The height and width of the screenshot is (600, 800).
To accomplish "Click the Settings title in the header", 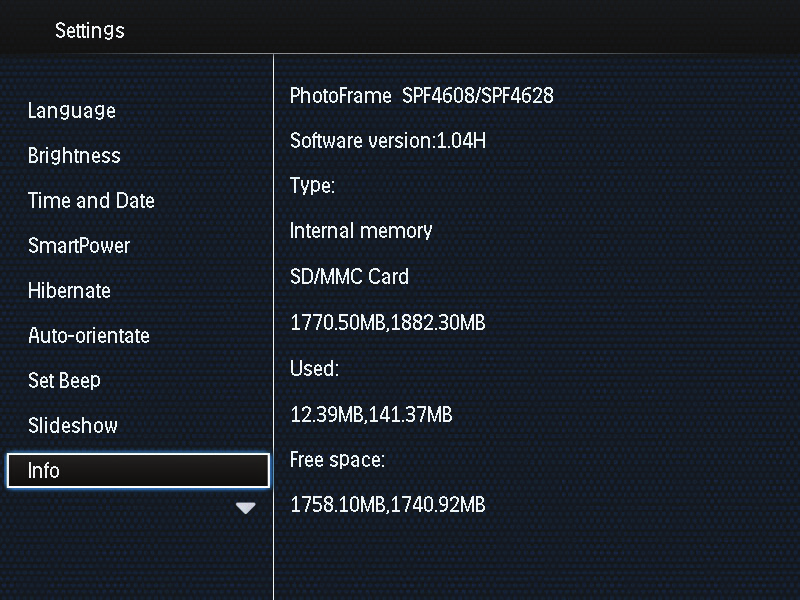I will (x=90, y=31).
